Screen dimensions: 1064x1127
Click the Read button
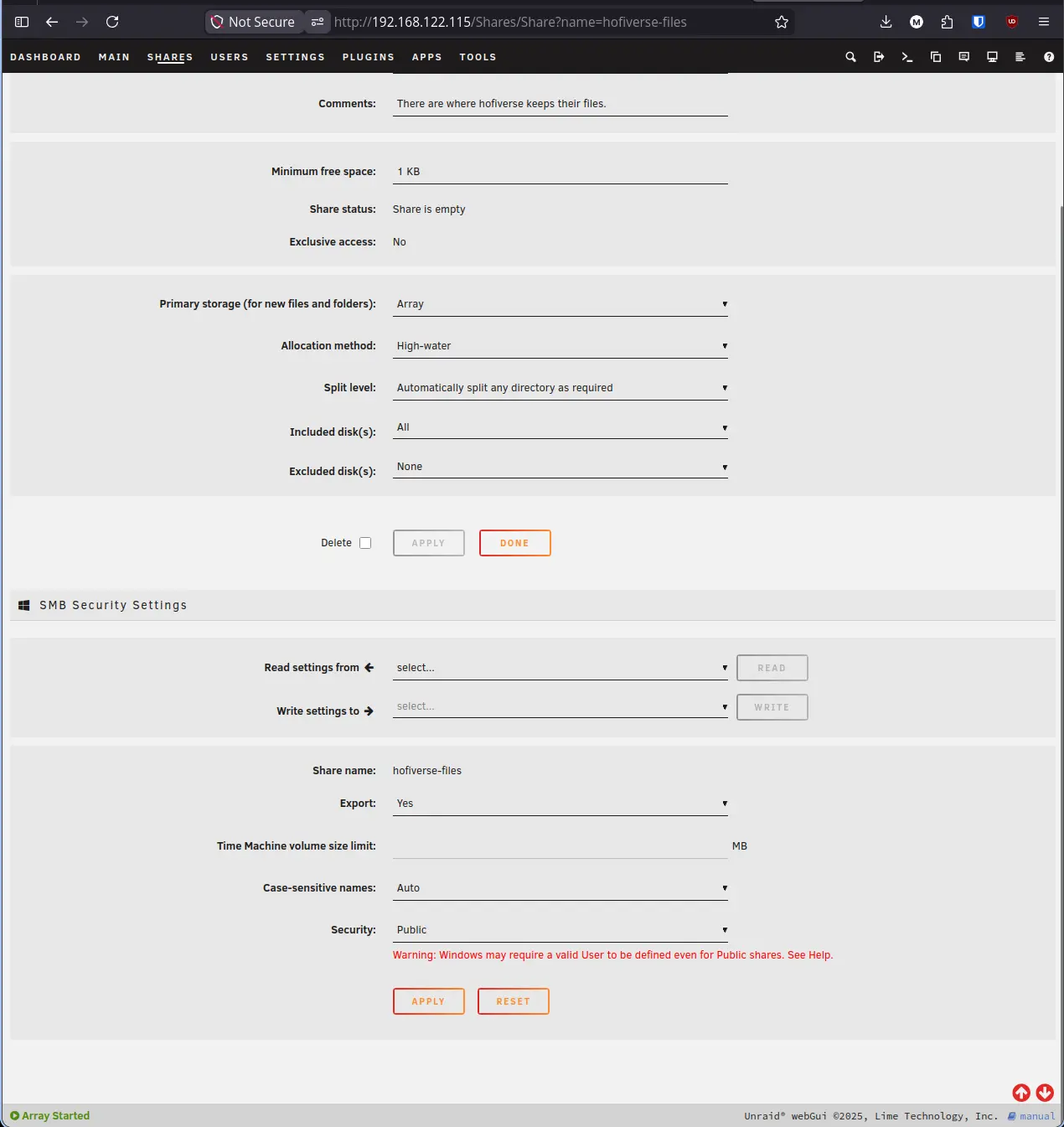772,668
